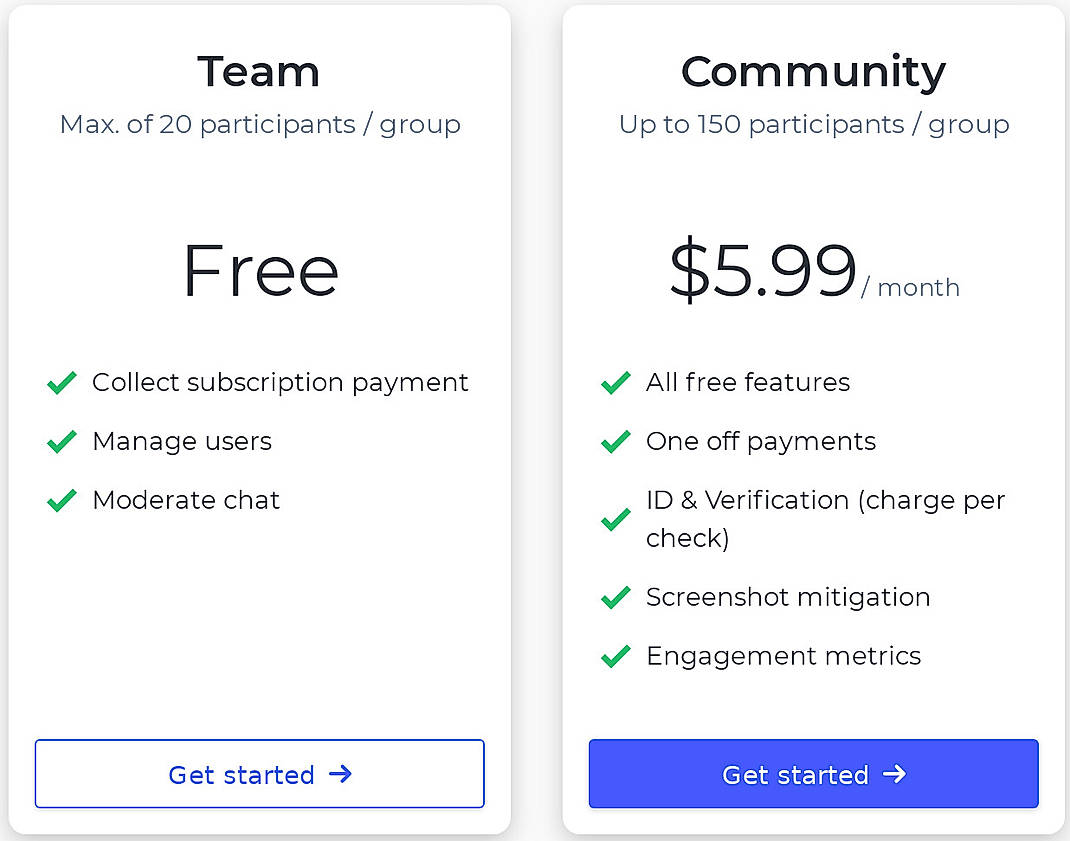Screen dimensions: 1070x841
Task: Click Get started on the Community plan
Action: point(813,774)
